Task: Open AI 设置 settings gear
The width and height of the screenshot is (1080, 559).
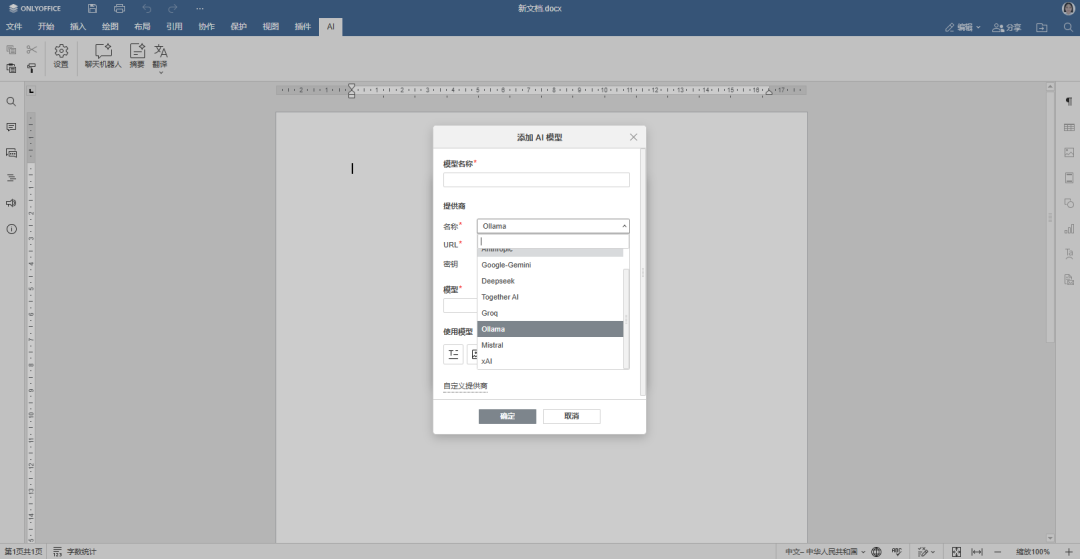Action: point(61,56)
